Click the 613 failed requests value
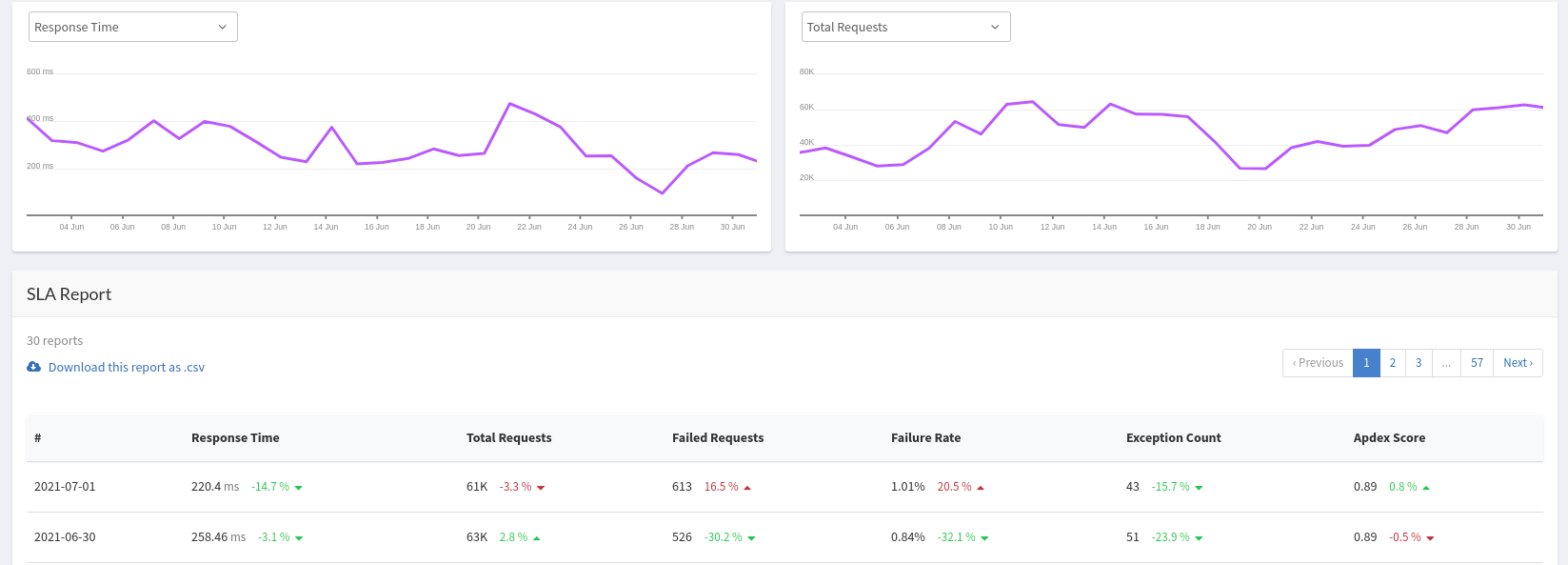The width and height of the screenshot is (1568, 565). (x=682, y=487)
